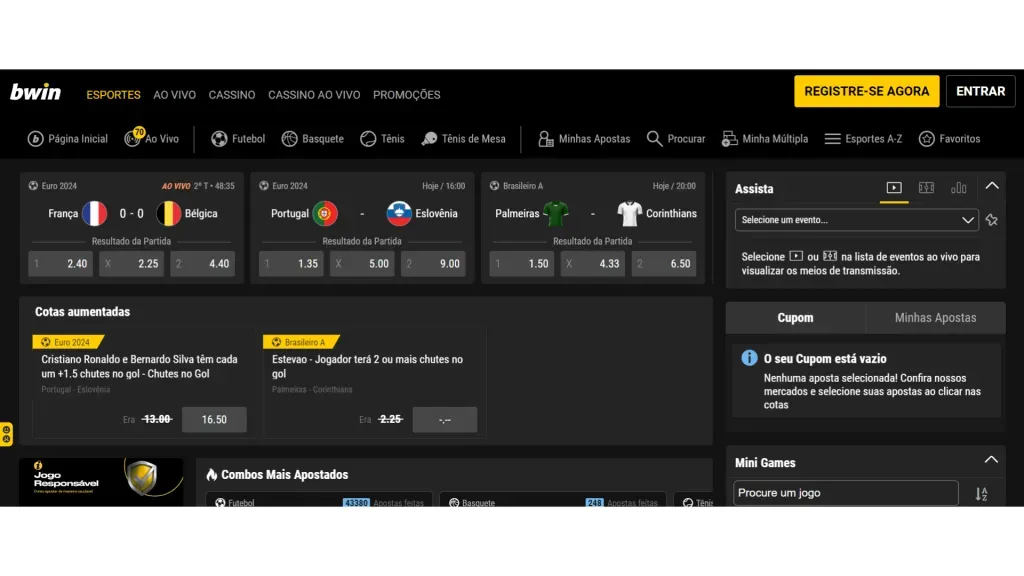This screenshot has height=576, width=1024.
Task: Click the REGISTRE-SE AGORA button
Action: (x=866, y=90)
